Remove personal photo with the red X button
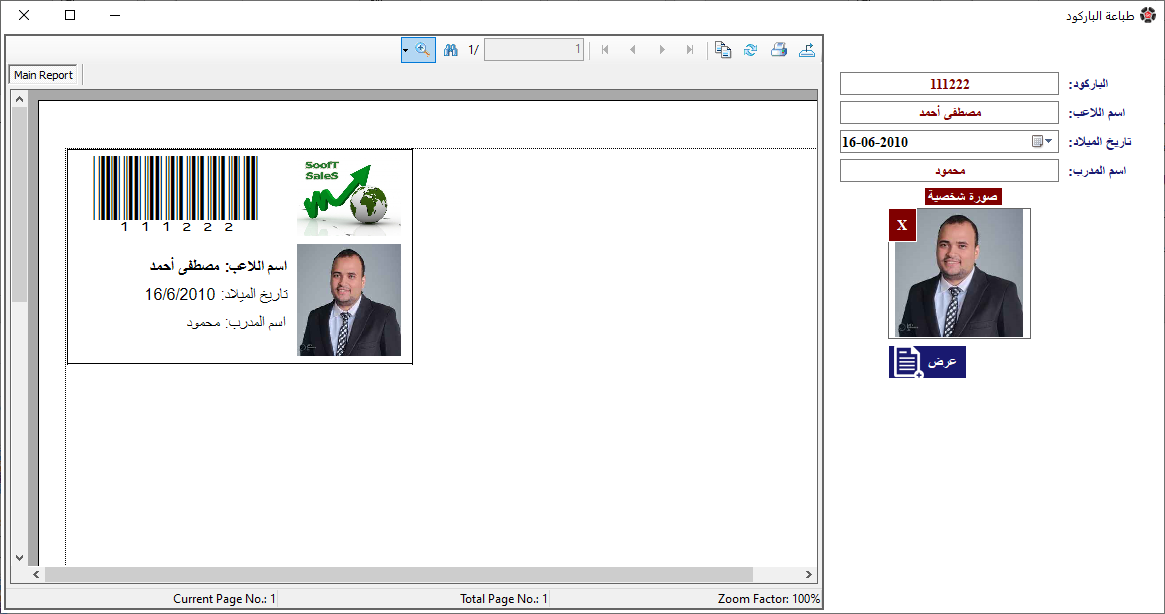 (x=902, y=226)
